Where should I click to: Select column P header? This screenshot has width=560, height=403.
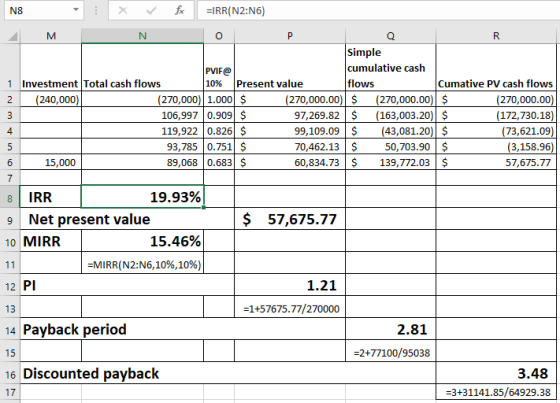pyautogui.click(x=290, y=36)
